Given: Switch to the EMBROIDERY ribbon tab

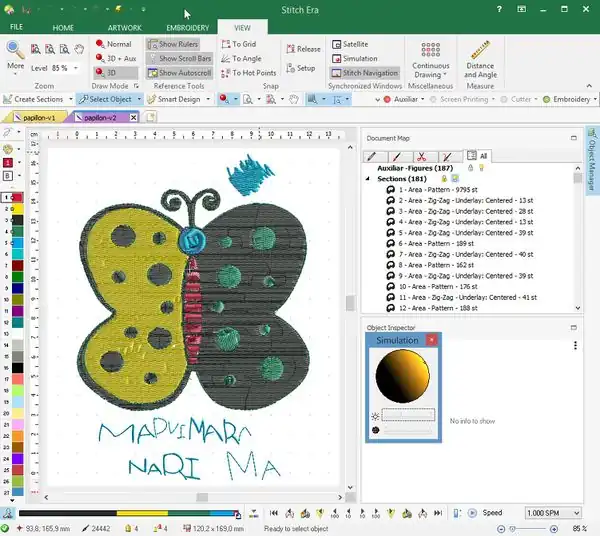Looking at the screenshot, I should click(x=188, y=28).
